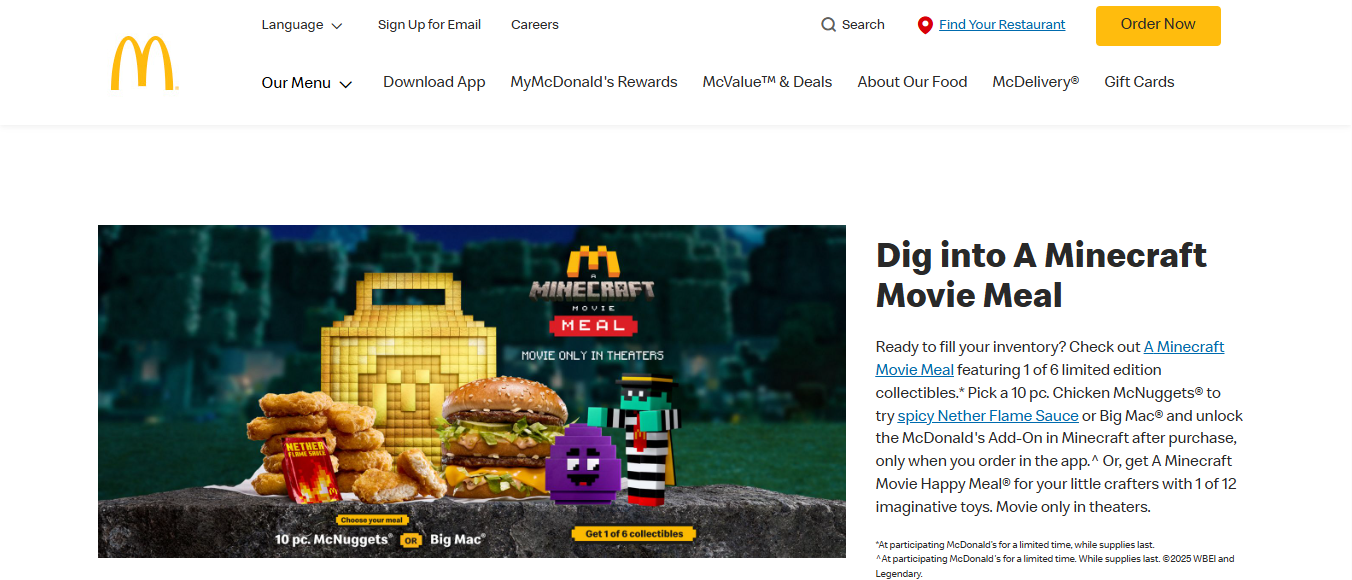Navigate to MyMcDonald's Rewards

click(x=593, y=82)
